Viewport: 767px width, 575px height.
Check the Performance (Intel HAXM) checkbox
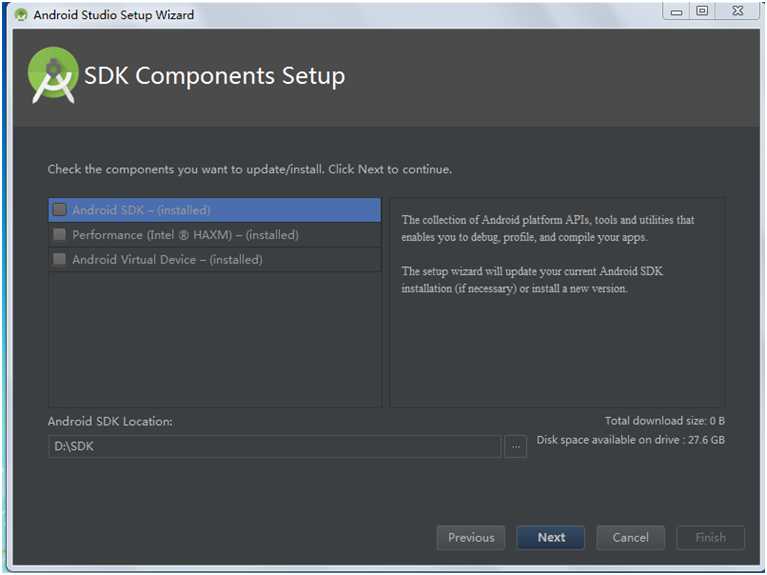[60, 234]
